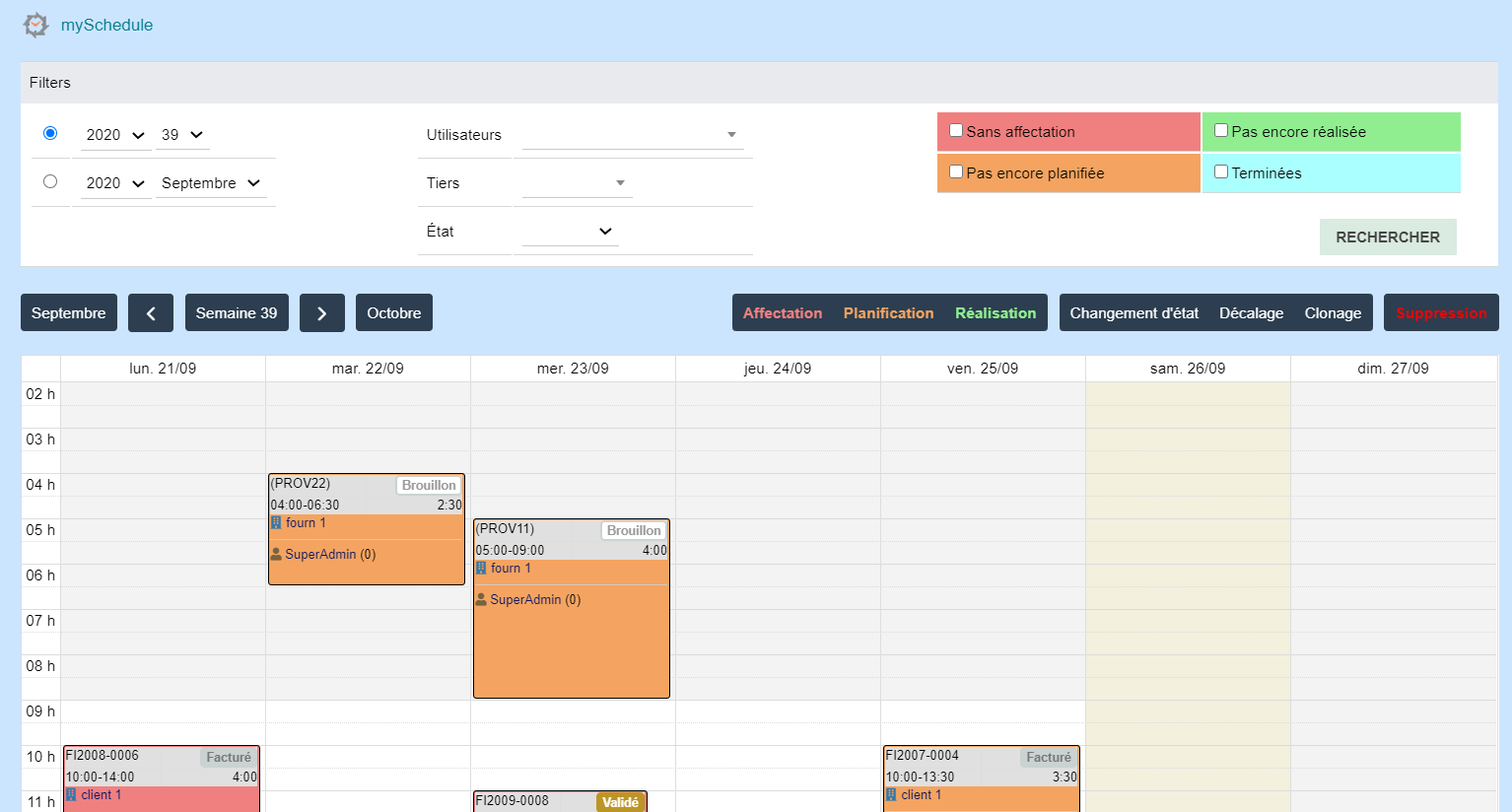Go to previous week with left chevron

coord(151,313)
